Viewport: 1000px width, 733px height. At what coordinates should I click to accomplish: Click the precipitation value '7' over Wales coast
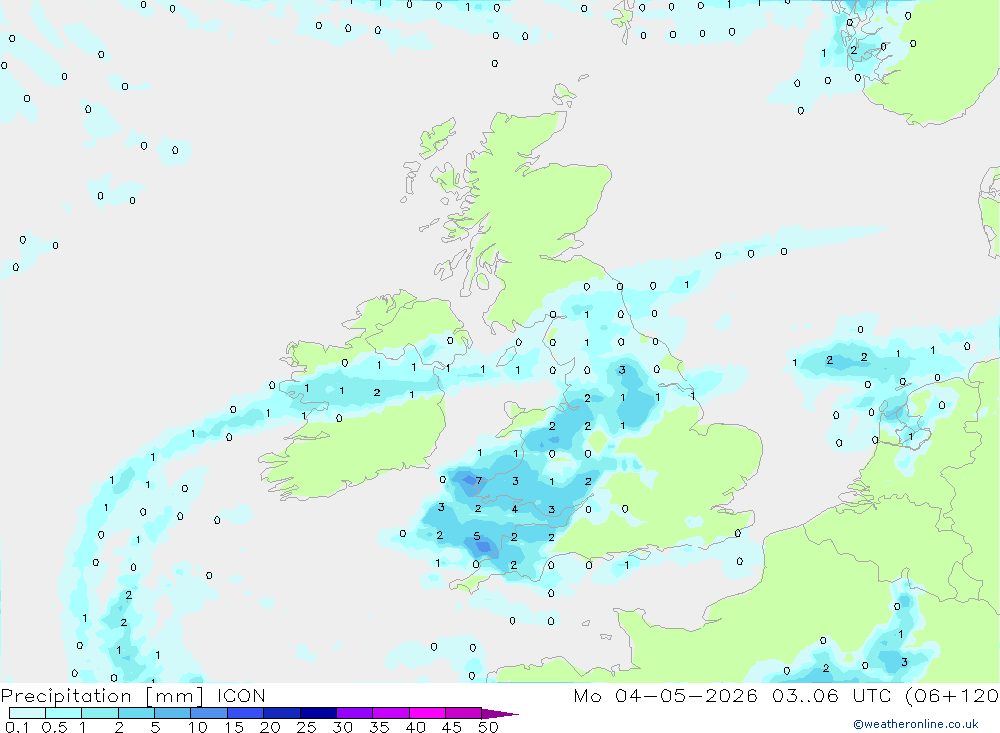pyautogui.click(x=479, y=480)
